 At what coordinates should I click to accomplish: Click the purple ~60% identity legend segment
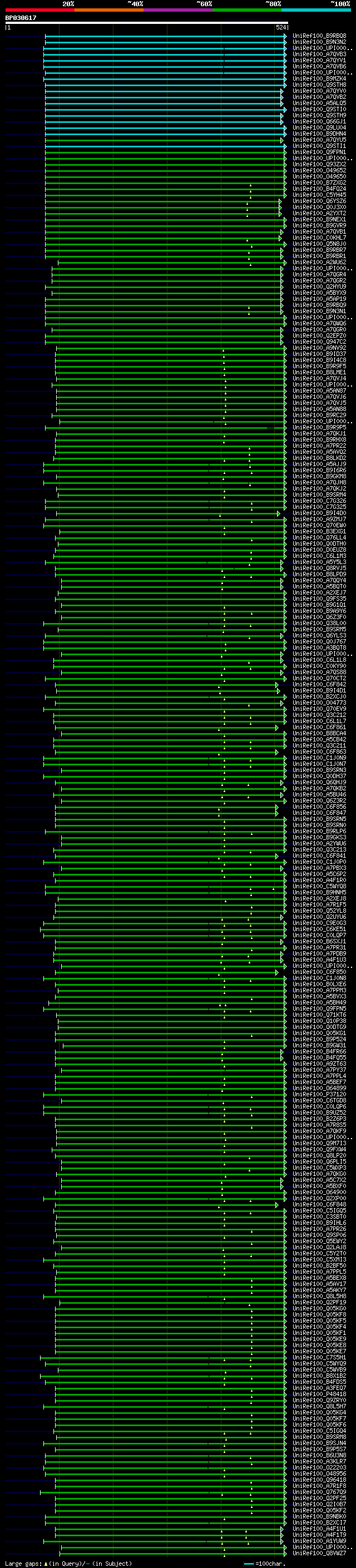tap(177, 10)
